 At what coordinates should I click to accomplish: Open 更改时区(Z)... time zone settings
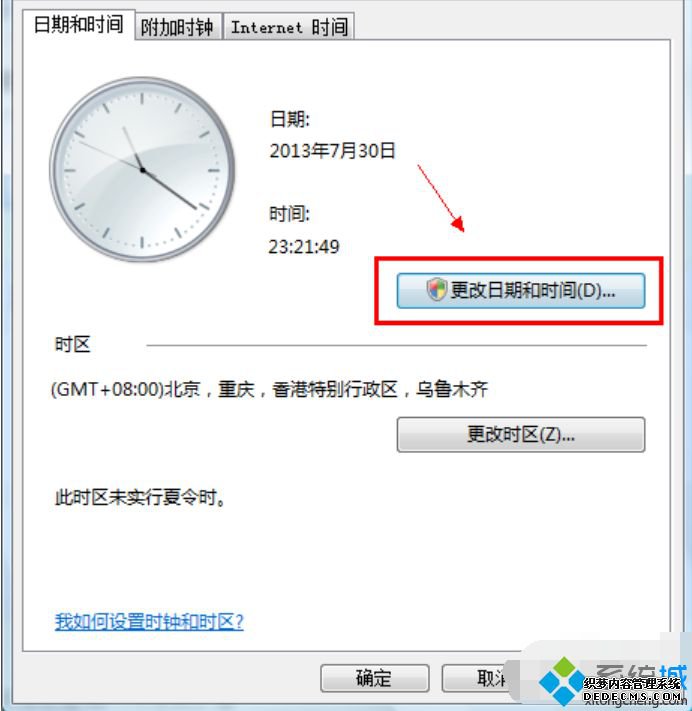pyautogui.click(x=521, y=434)
